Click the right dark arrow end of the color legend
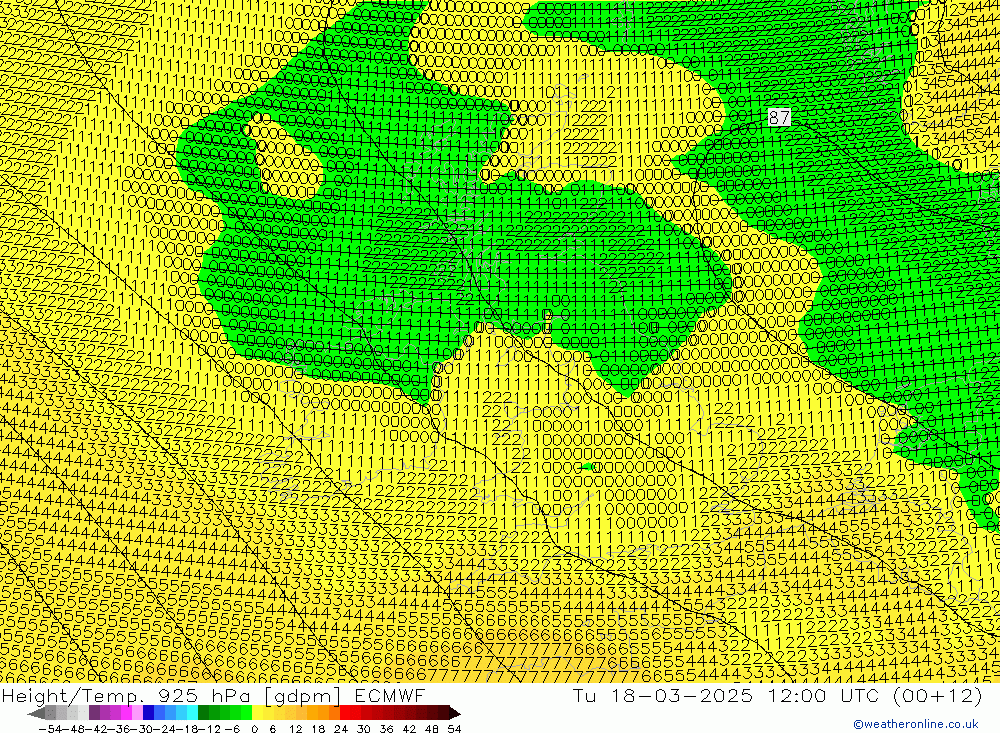The image size is (1000, 733). pos(455,713)
